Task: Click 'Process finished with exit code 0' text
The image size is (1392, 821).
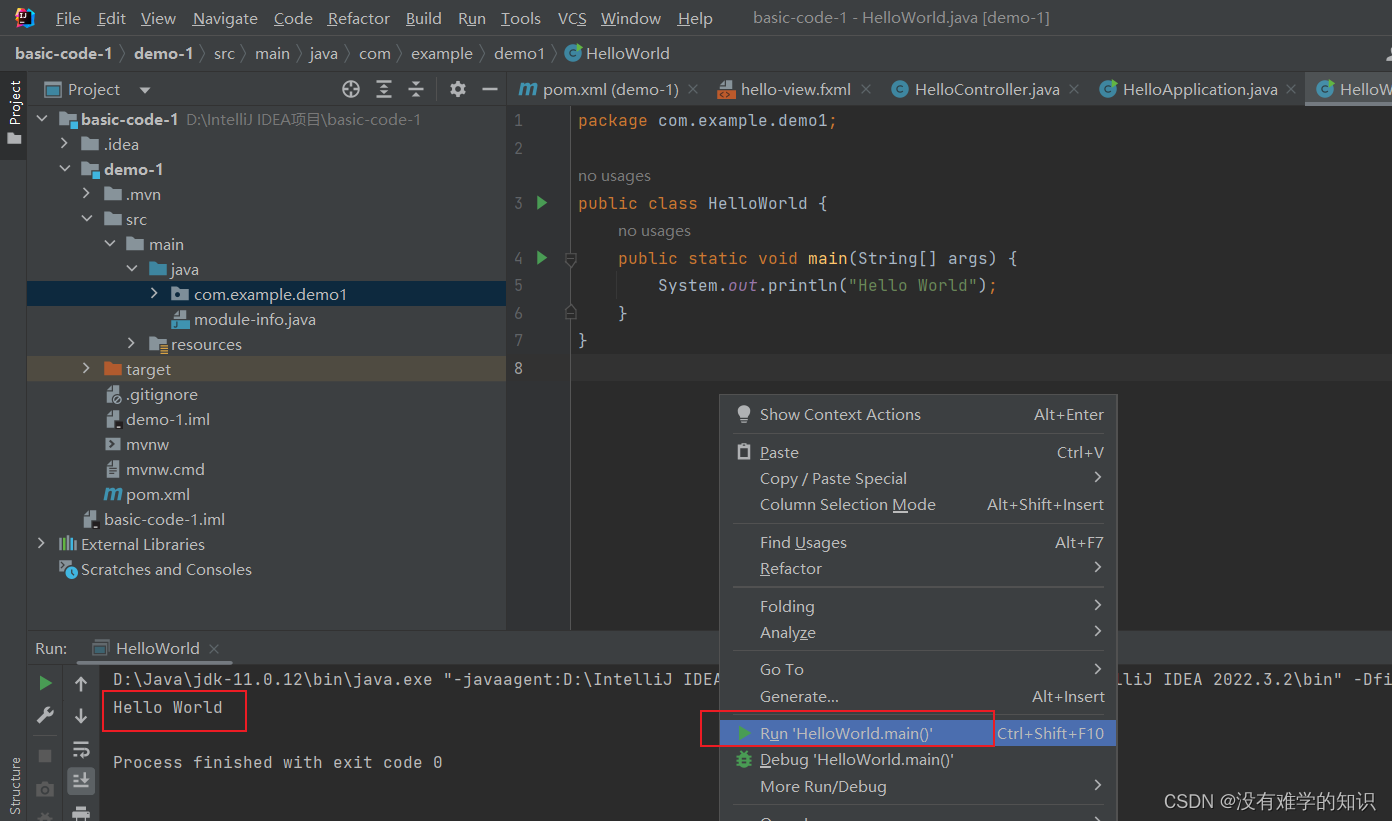Action: 278,762
